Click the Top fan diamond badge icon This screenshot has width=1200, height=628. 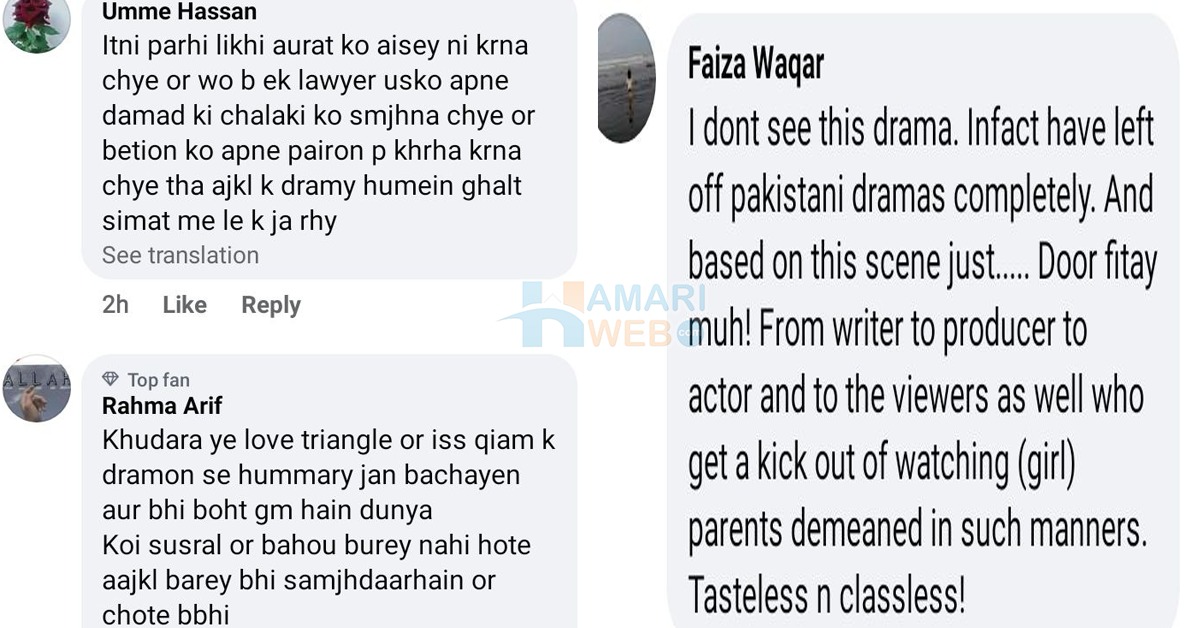tap(111, 380)
